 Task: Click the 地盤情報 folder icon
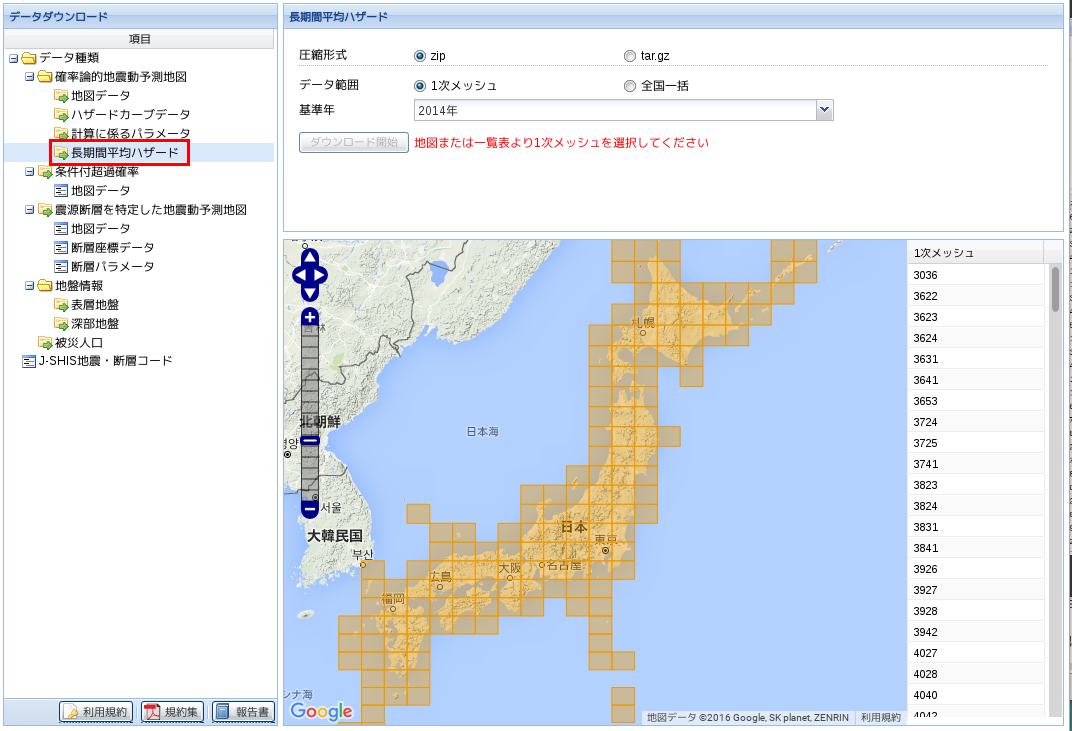click(x=44, y=286)
